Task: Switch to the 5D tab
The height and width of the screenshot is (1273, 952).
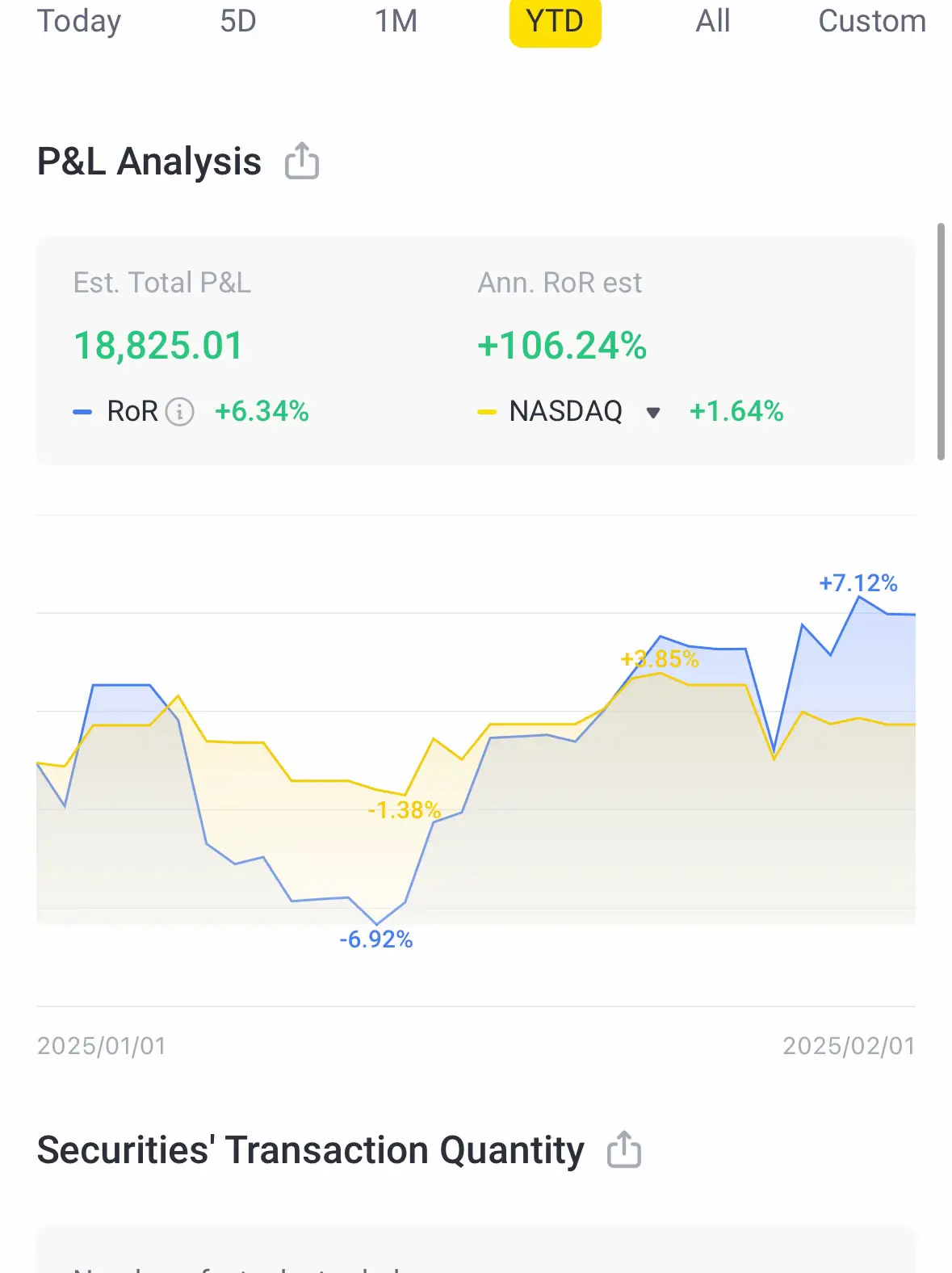Action: coord(238,21)
